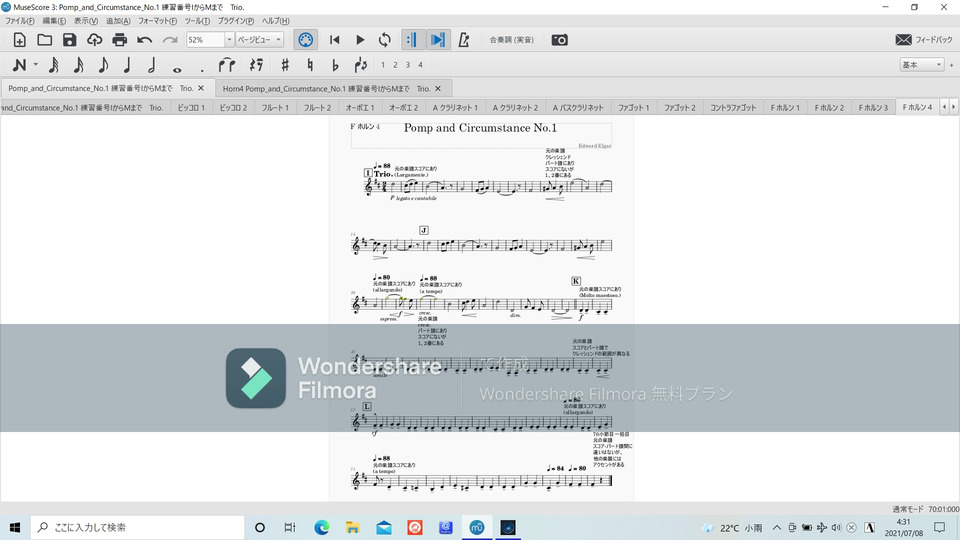Rewind playback to start
The height and width of the screenshot is (540, 960).
[x=334, y=40]
